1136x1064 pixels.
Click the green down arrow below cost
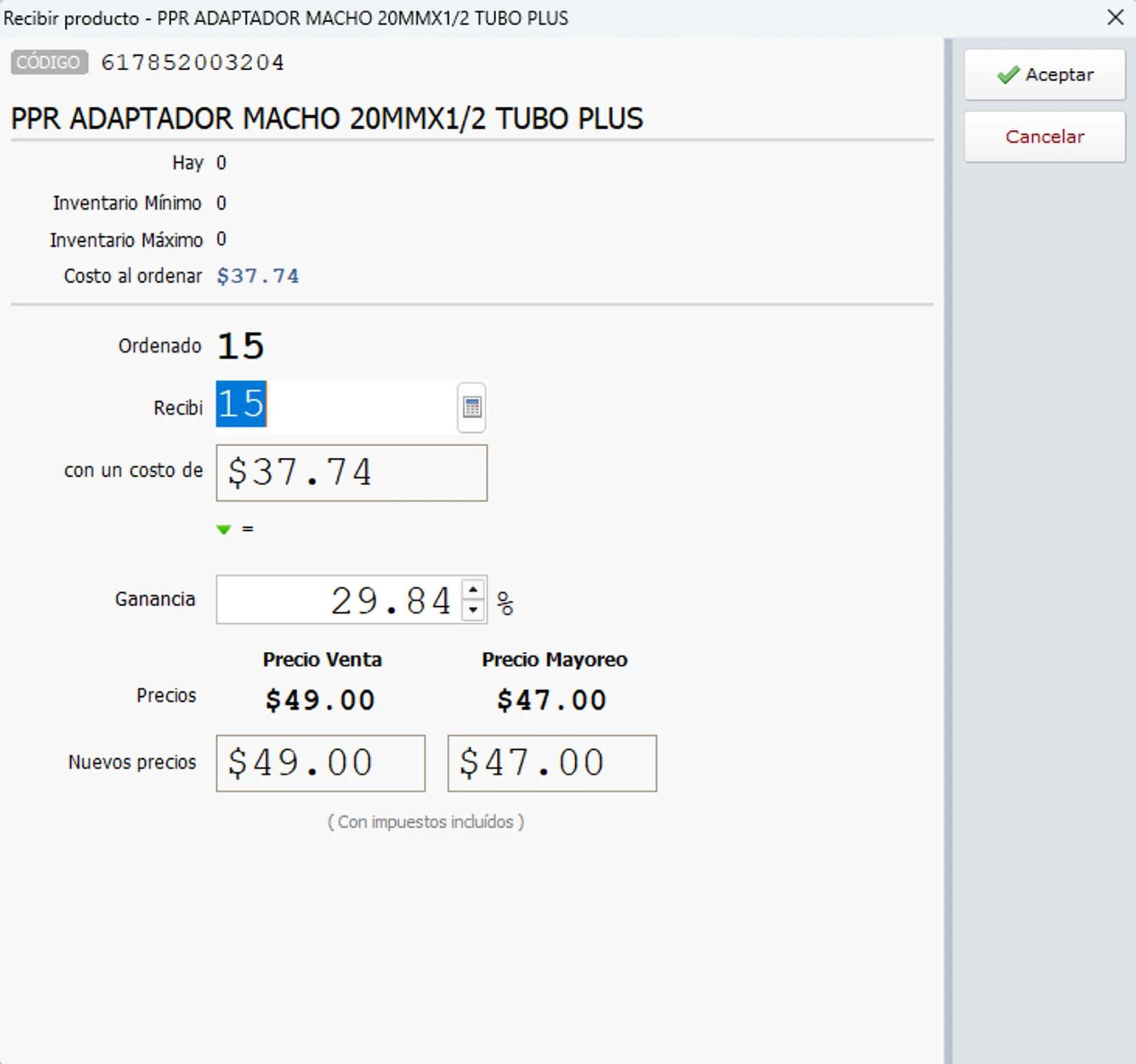point(224,529)
